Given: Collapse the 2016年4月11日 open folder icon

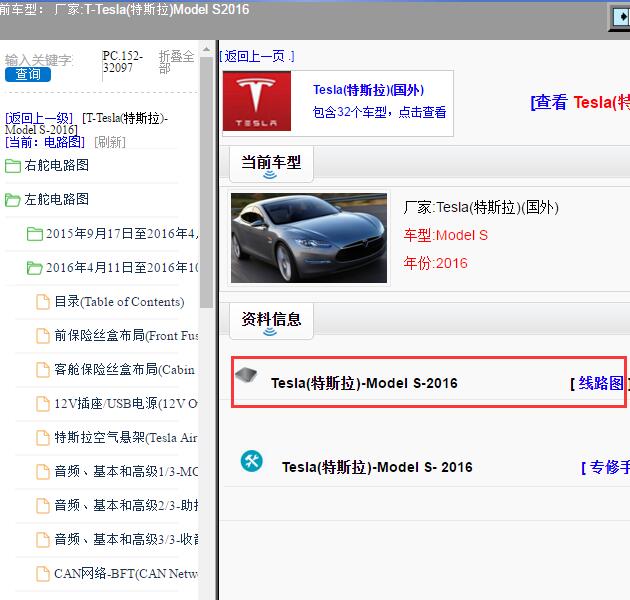Looking at the screenshot, I should [x=35, y=268].
